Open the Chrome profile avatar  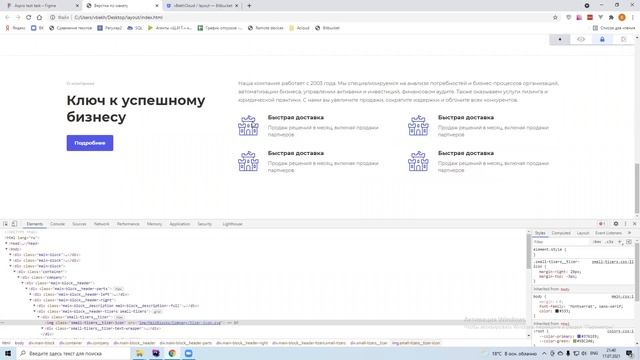pos(622,17)
